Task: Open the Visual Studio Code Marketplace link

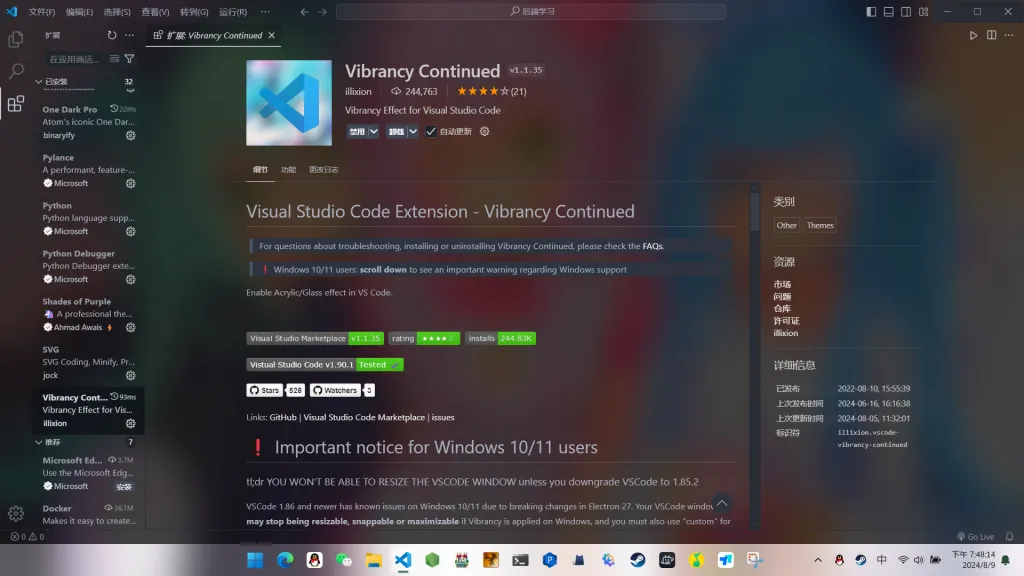Action: pyautogui.click(x=364, y=417)
